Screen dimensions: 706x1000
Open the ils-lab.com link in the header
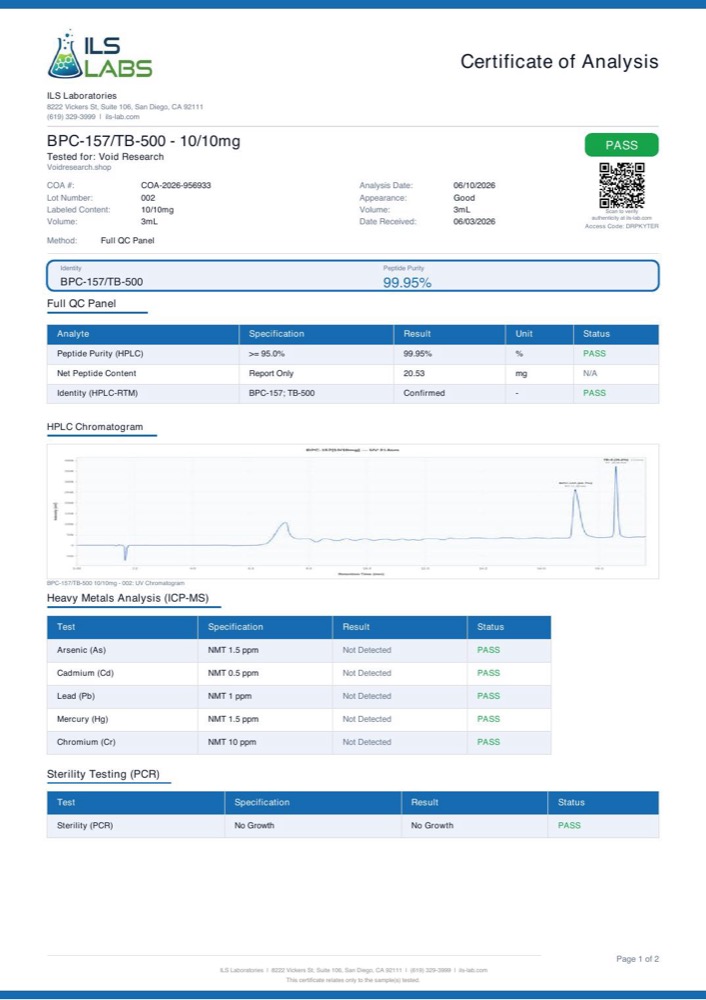tap(122, 117)
